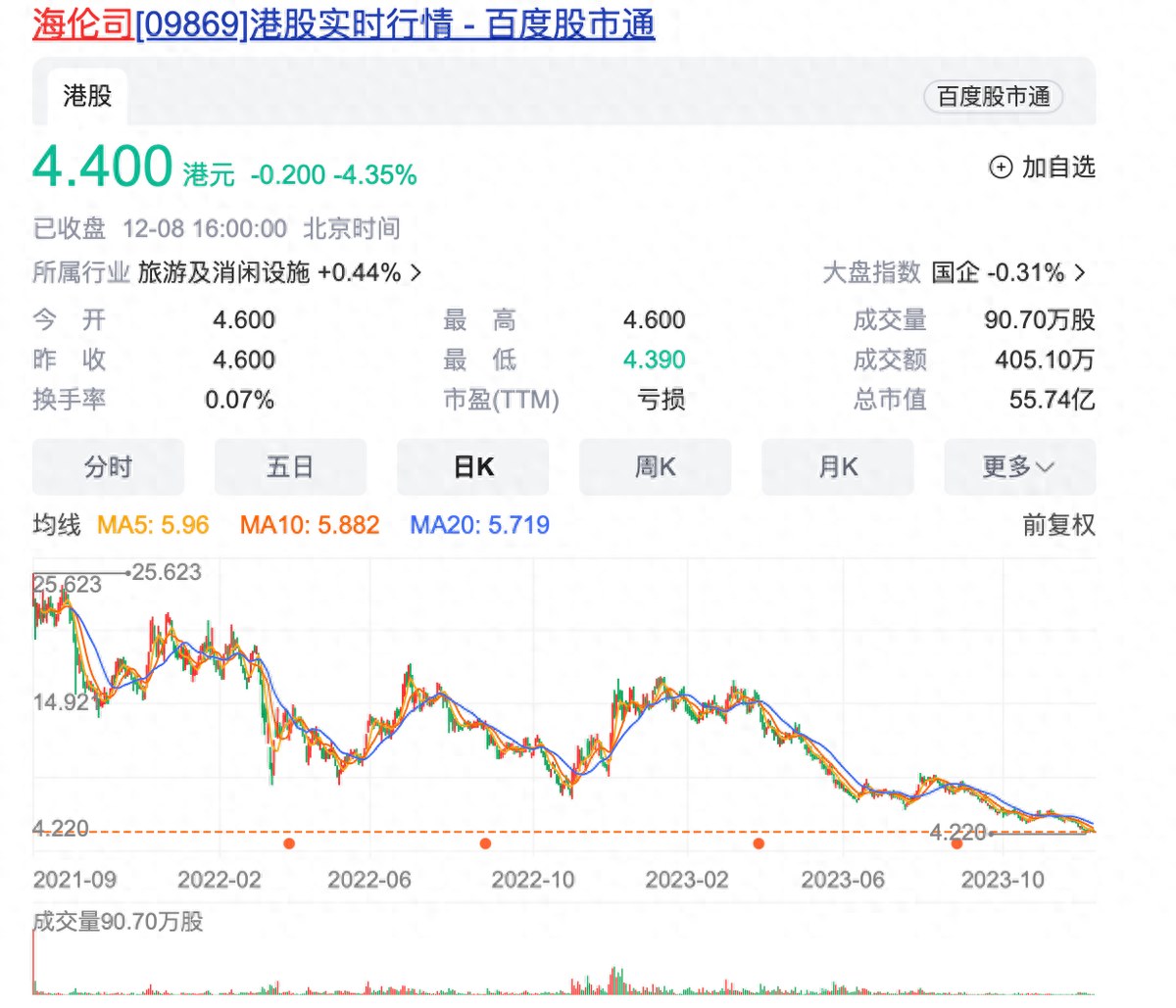Click the MA5: 5.96 indicator label
Viewport: 1176px width, 1008px height.
coord(153,525)
